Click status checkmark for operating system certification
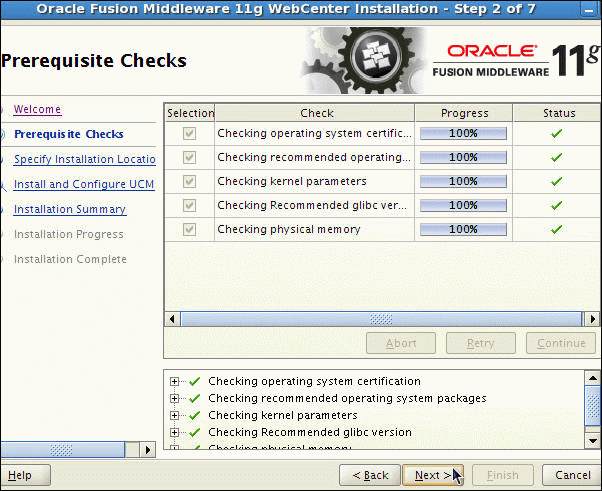 pyautogui.click(x=556, y=133)
